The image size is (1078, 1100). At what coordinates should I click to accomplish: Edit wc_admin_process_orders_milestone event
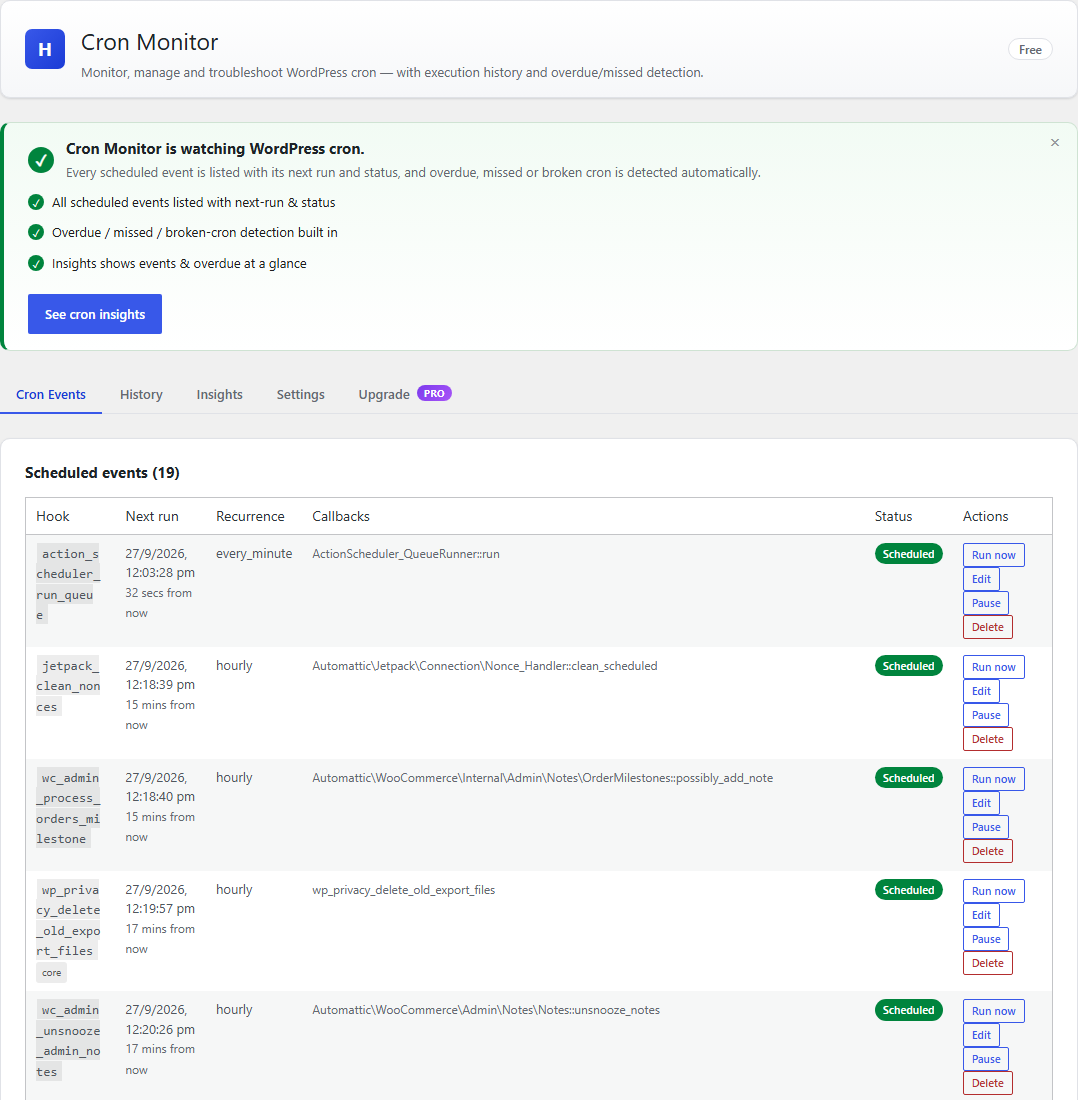tap(981, 803)
